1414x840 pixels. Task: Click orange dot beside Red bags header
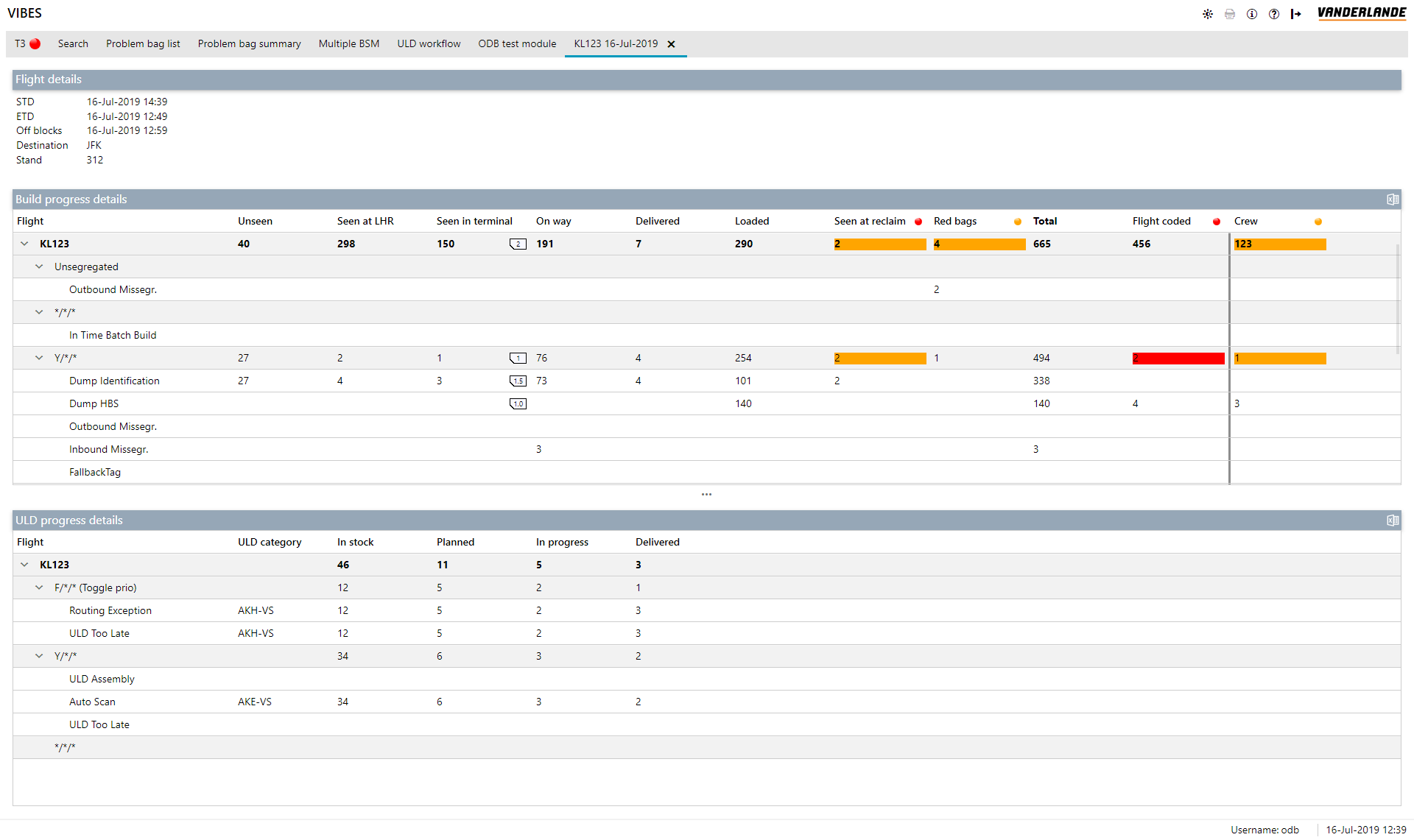(1018, 222)
